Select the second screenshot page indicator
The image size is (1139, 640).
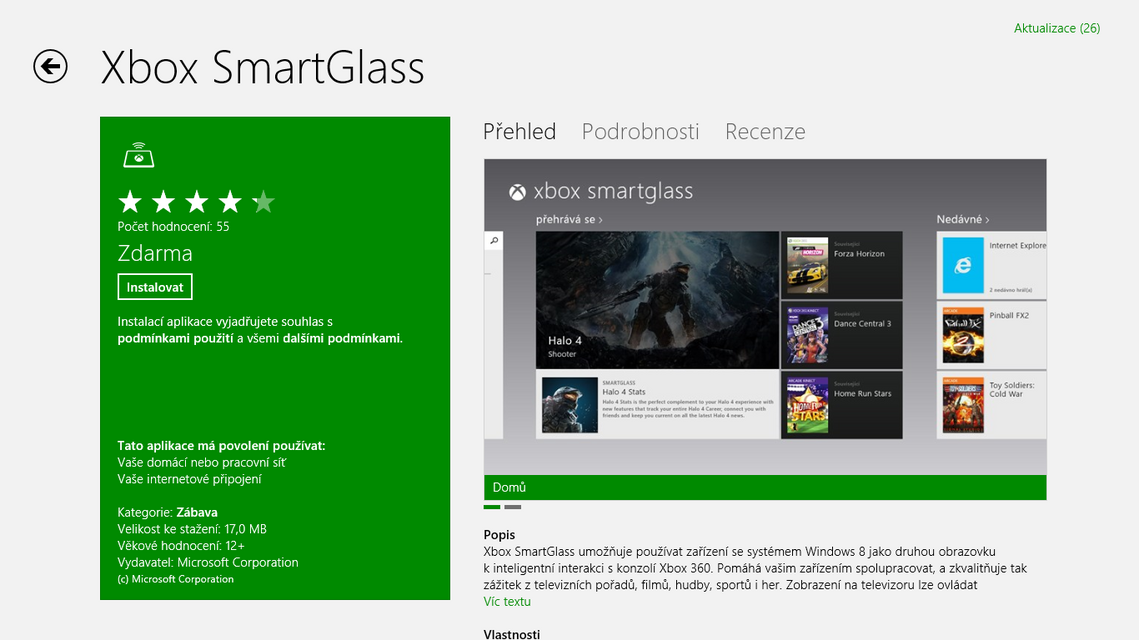coord(512,508)
